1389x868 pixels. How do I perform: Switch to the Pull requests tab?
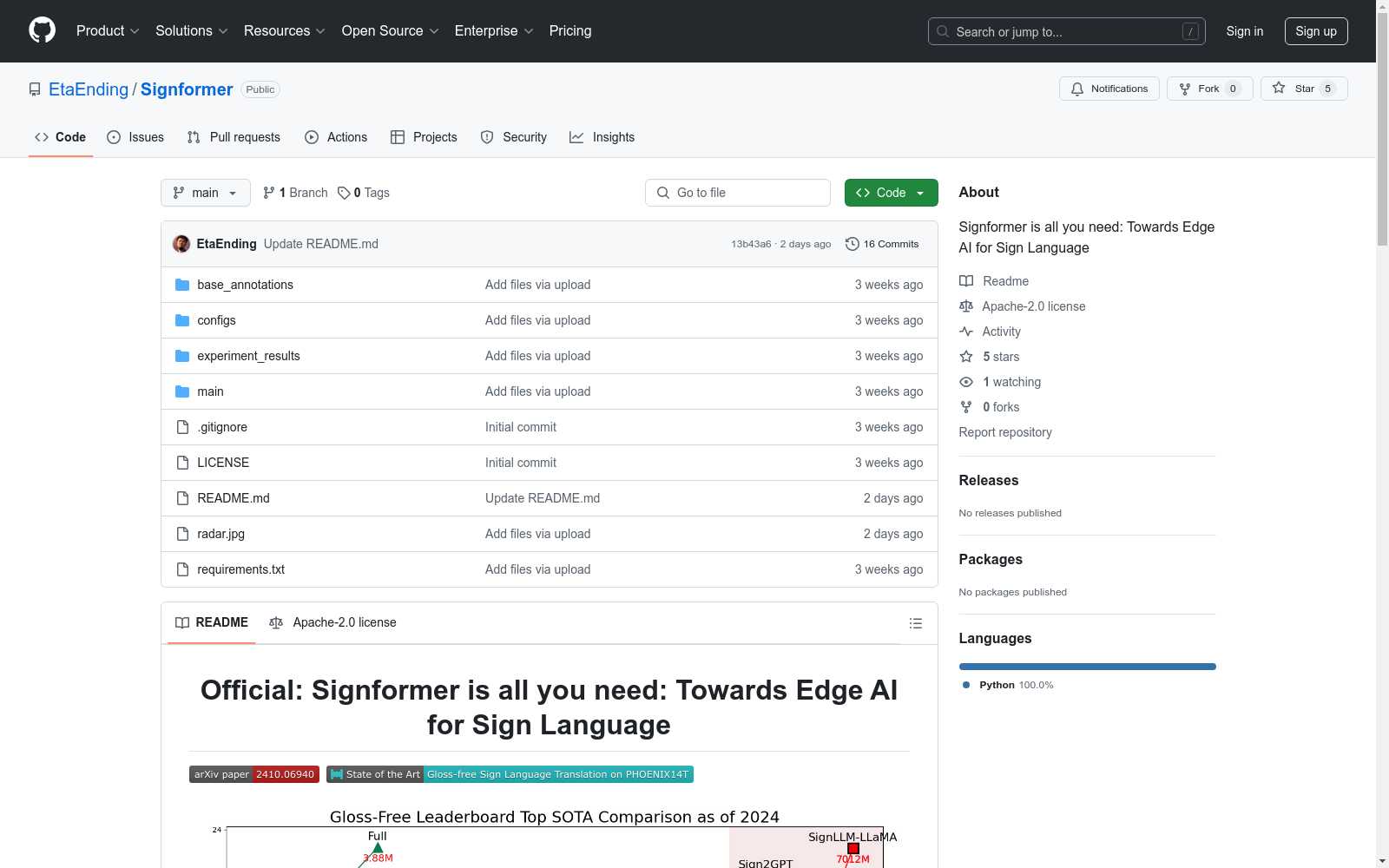pos(234,137)
